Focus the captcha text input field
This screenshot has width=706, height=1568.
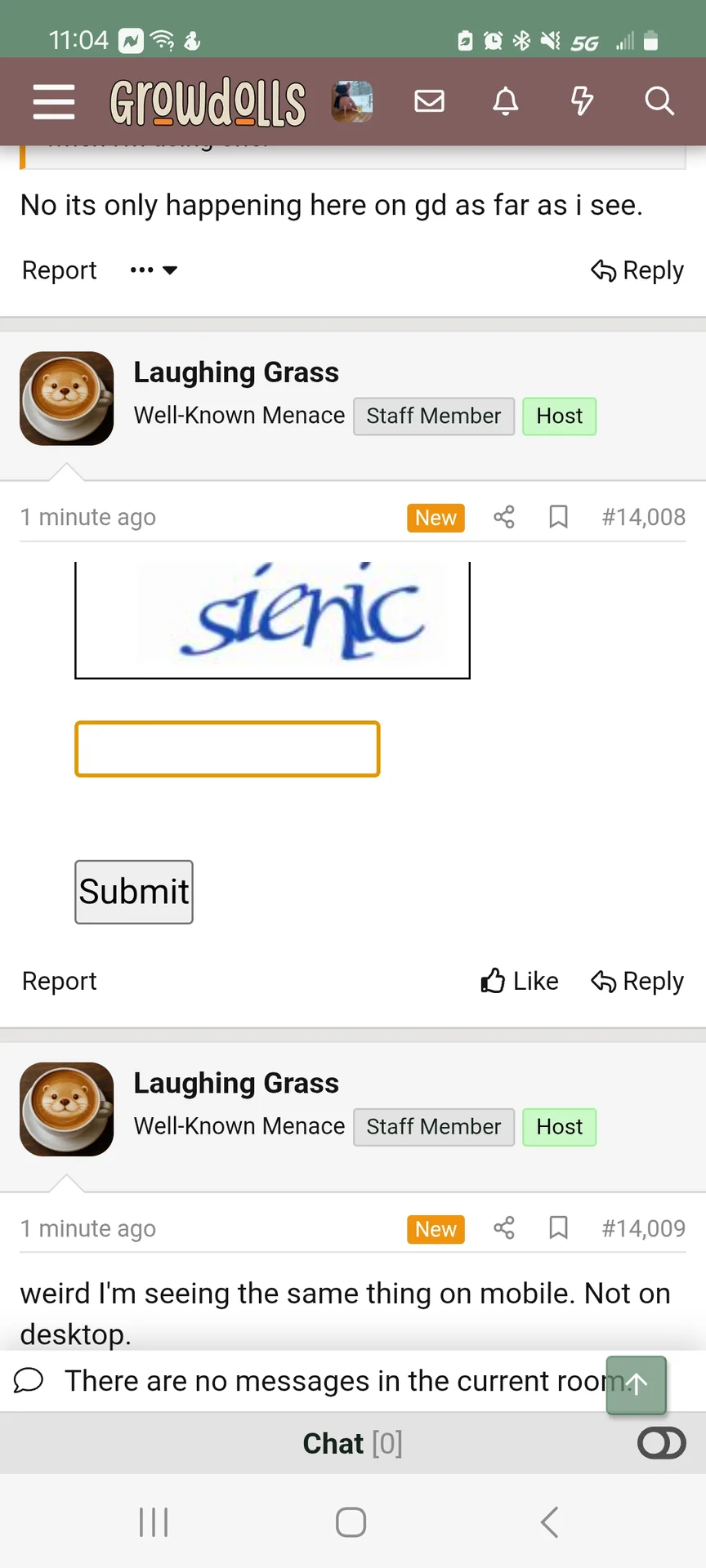227,749
